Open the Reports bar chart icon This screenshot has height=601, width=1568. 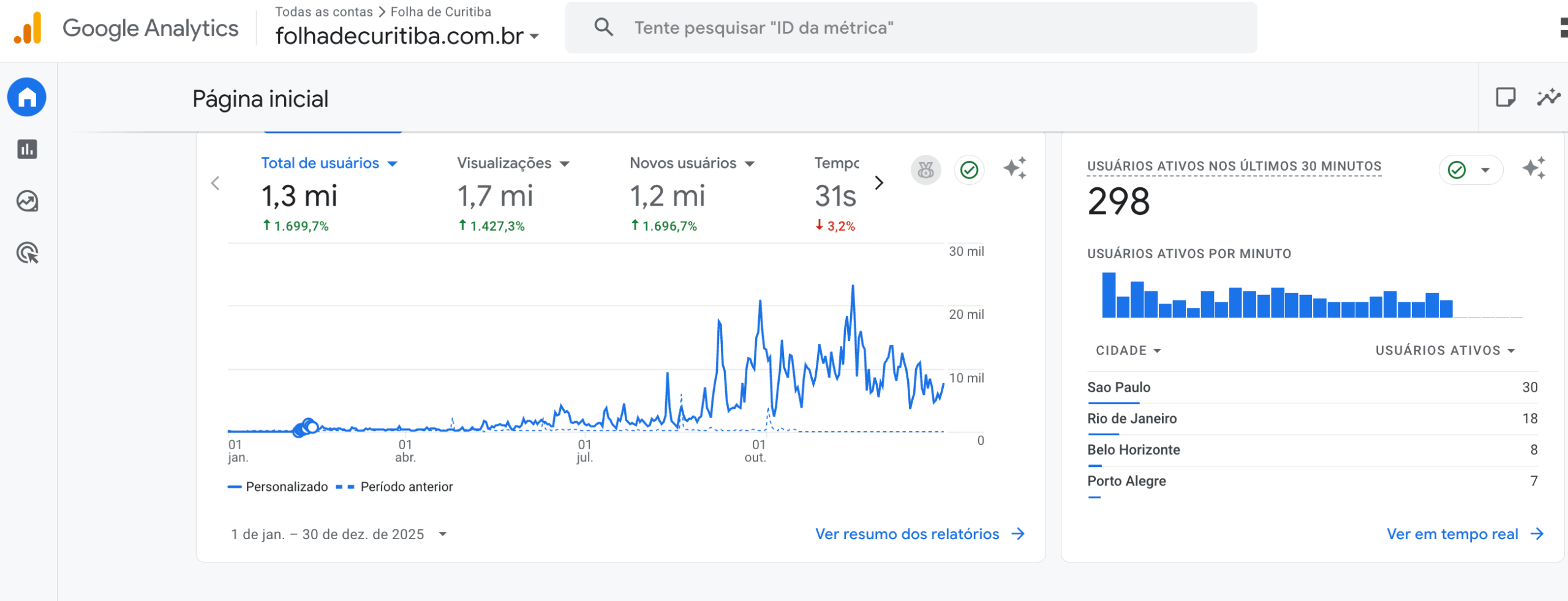(27, 149)
